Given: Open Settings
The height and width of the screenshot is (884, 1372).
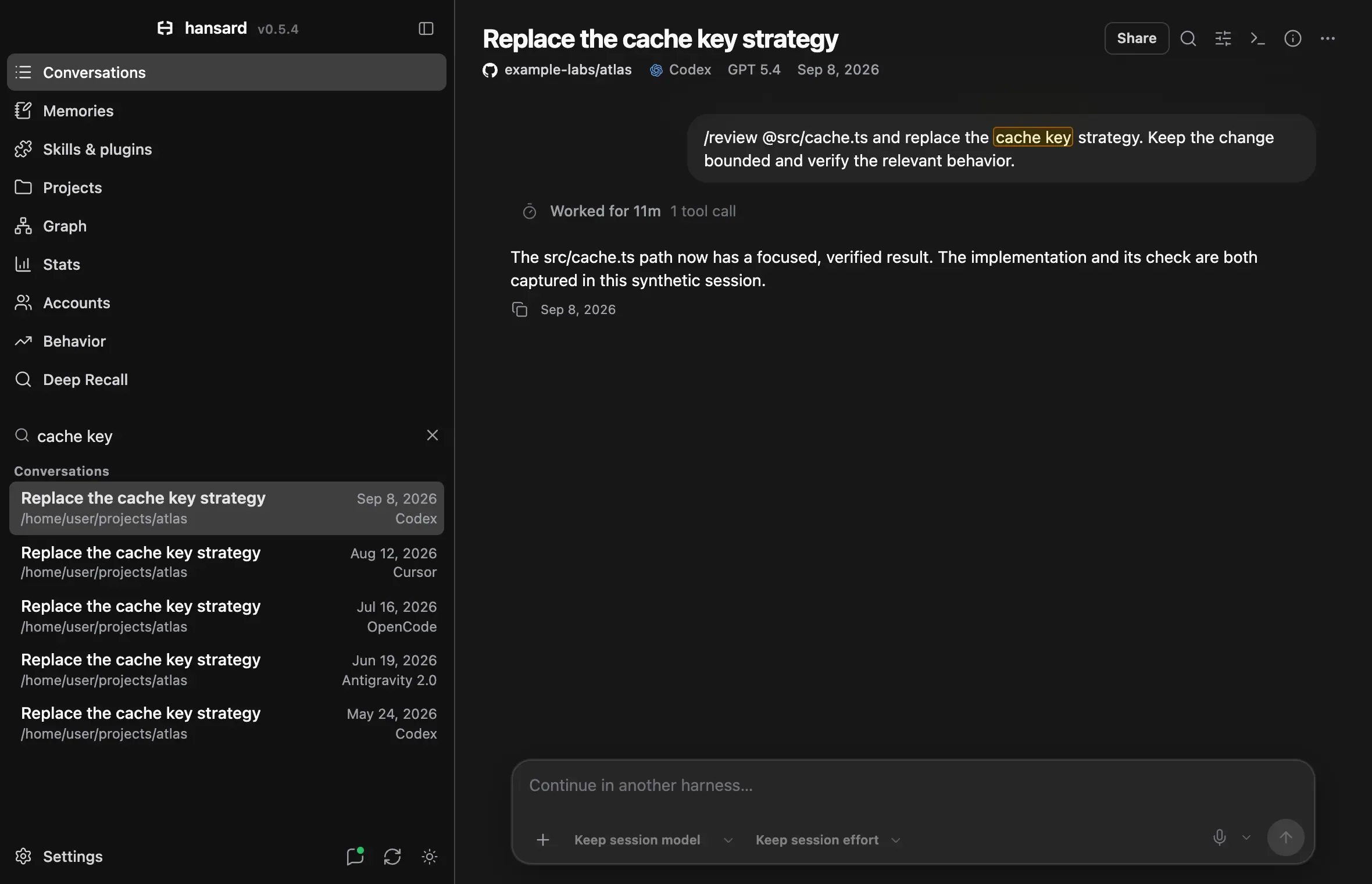Looking at the screenshot, I should [x=73, y=856].
